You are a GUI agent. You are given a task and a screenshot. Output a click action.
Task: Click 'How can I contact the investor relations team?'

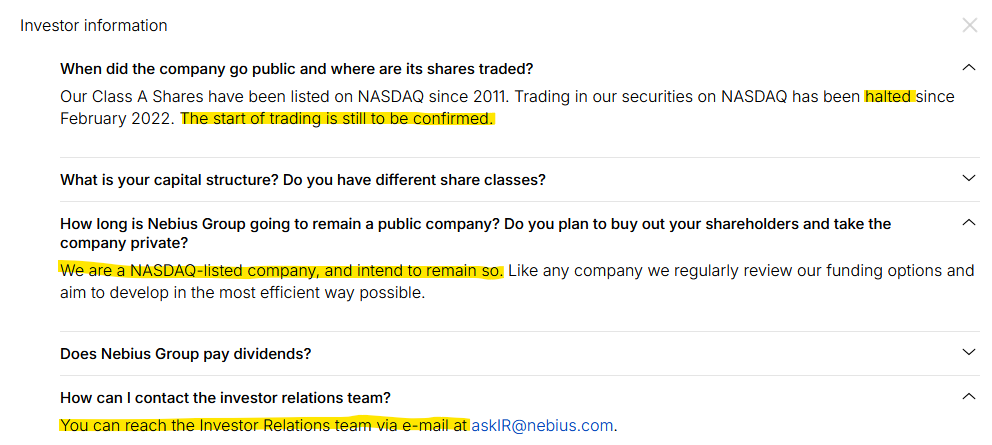[225, 398]
